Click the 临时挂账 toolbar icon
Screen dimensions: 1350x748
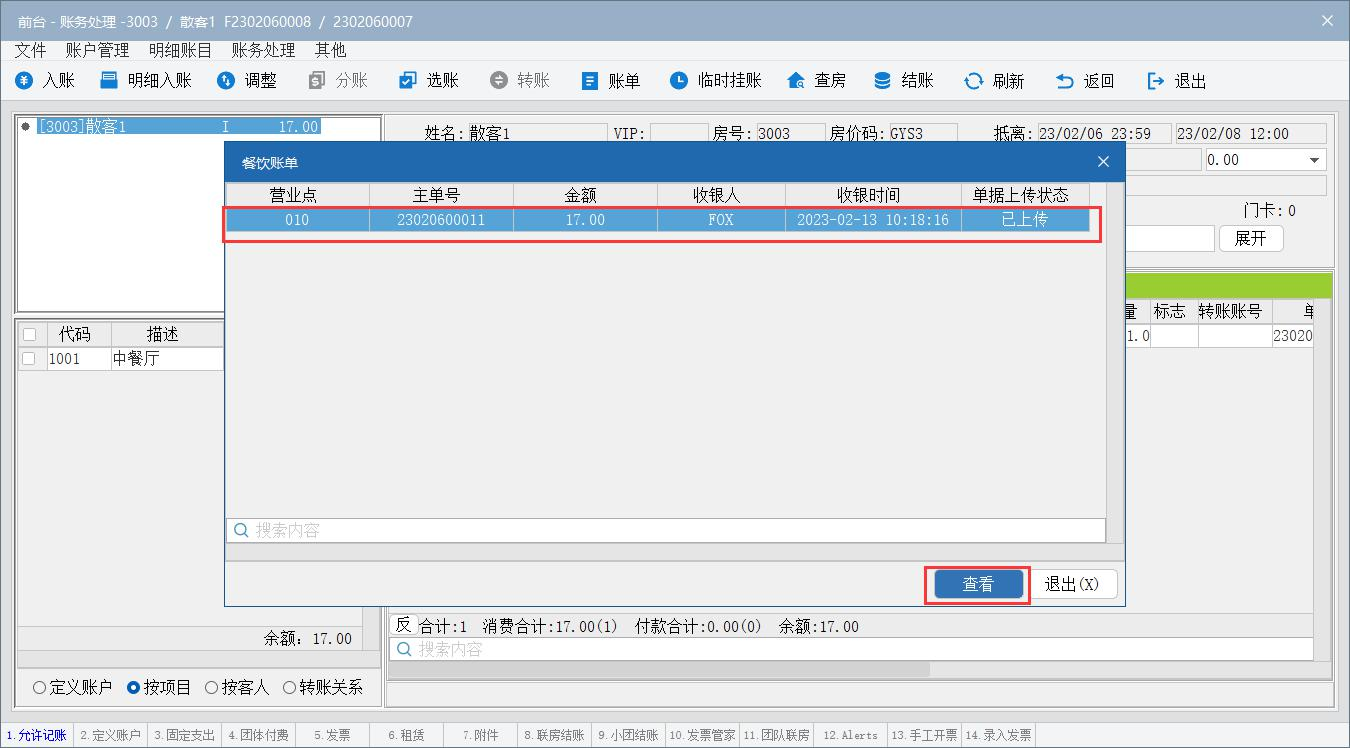(x=679, y=81)
